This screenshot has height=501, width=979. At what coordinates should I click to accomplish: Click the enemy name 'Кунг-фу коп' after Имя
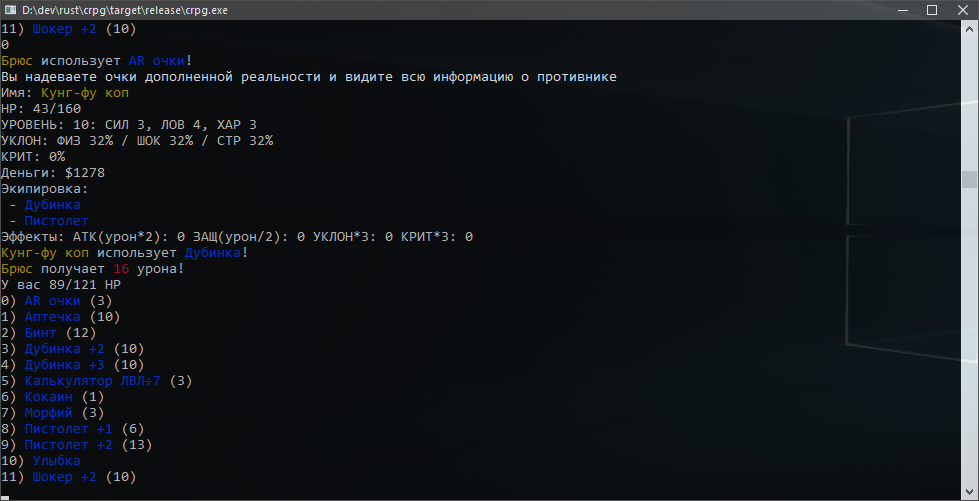(85, 92)
